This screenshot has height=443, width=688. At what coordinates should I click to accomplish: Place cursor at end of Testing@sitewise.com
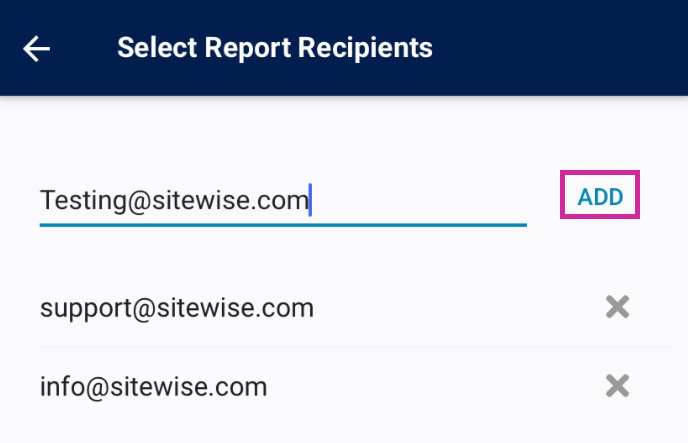309,200
